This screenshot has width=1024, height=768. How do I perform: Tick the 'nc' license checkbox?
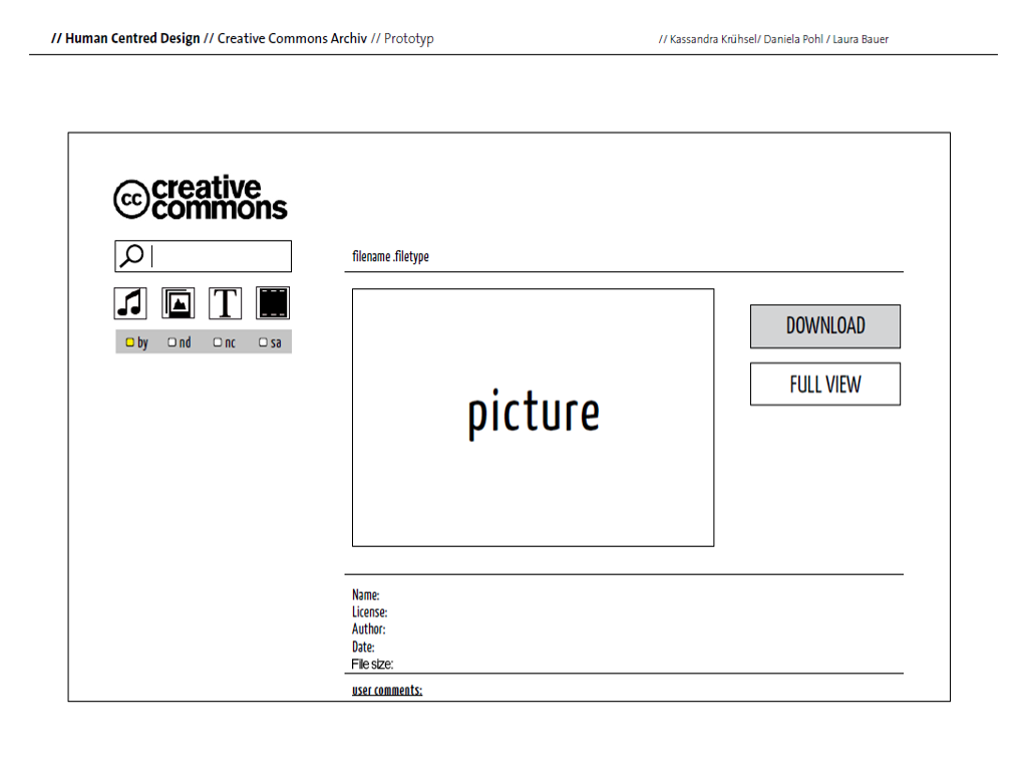click(x=217, y=342)
